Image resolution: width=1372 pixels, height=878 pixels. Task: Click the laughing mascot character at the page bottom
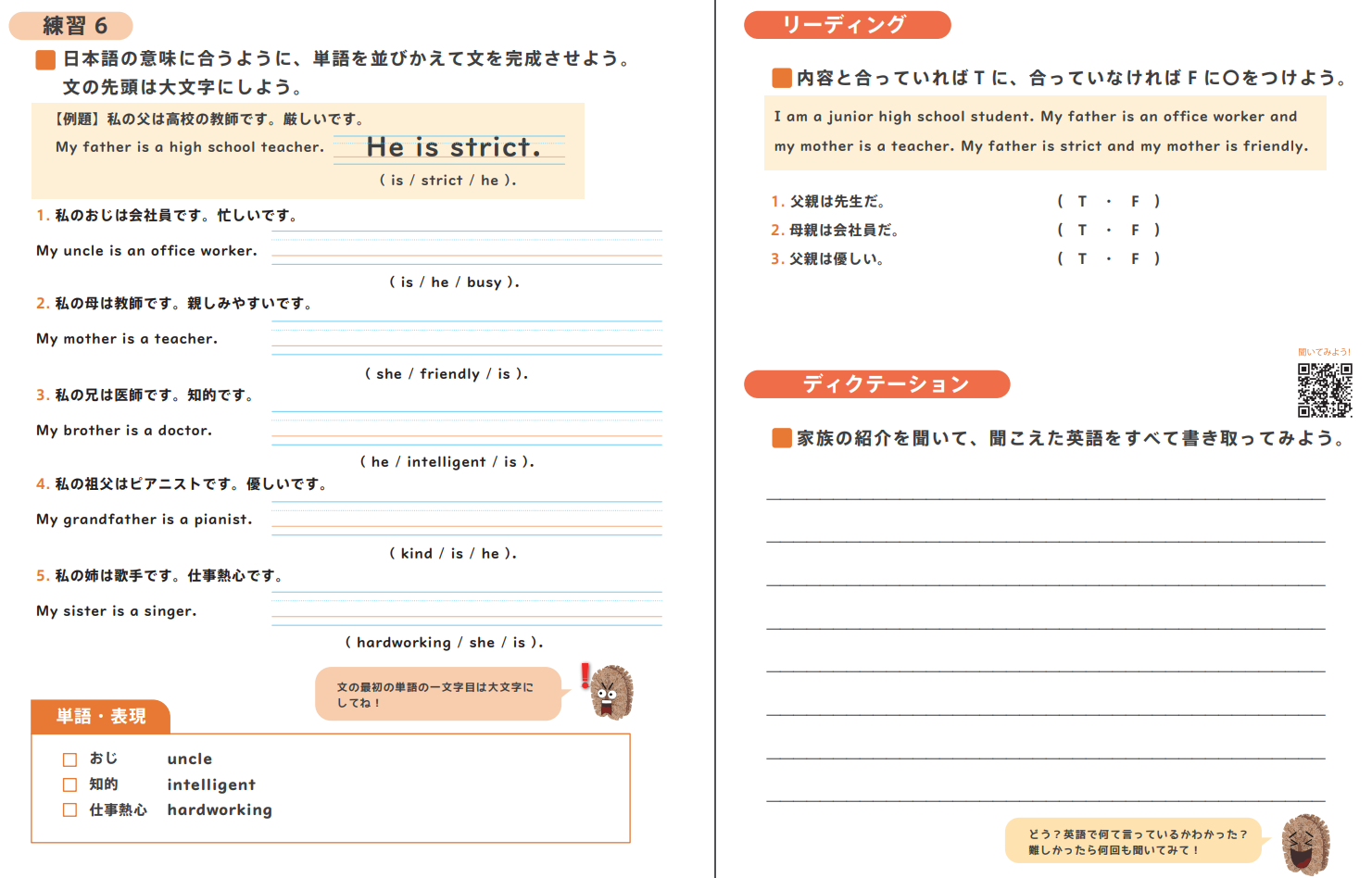(x=1306, y=844)
